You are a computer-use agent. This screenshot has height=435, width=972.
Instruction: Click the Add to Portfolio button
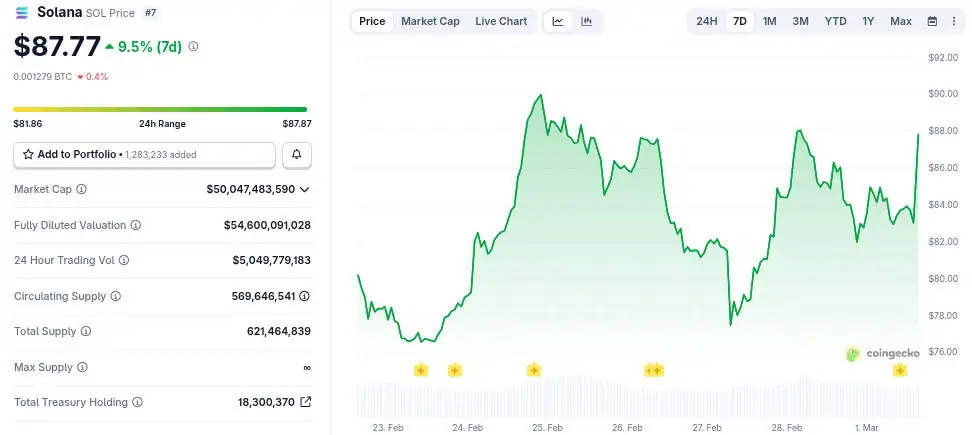tap(144, 155)
